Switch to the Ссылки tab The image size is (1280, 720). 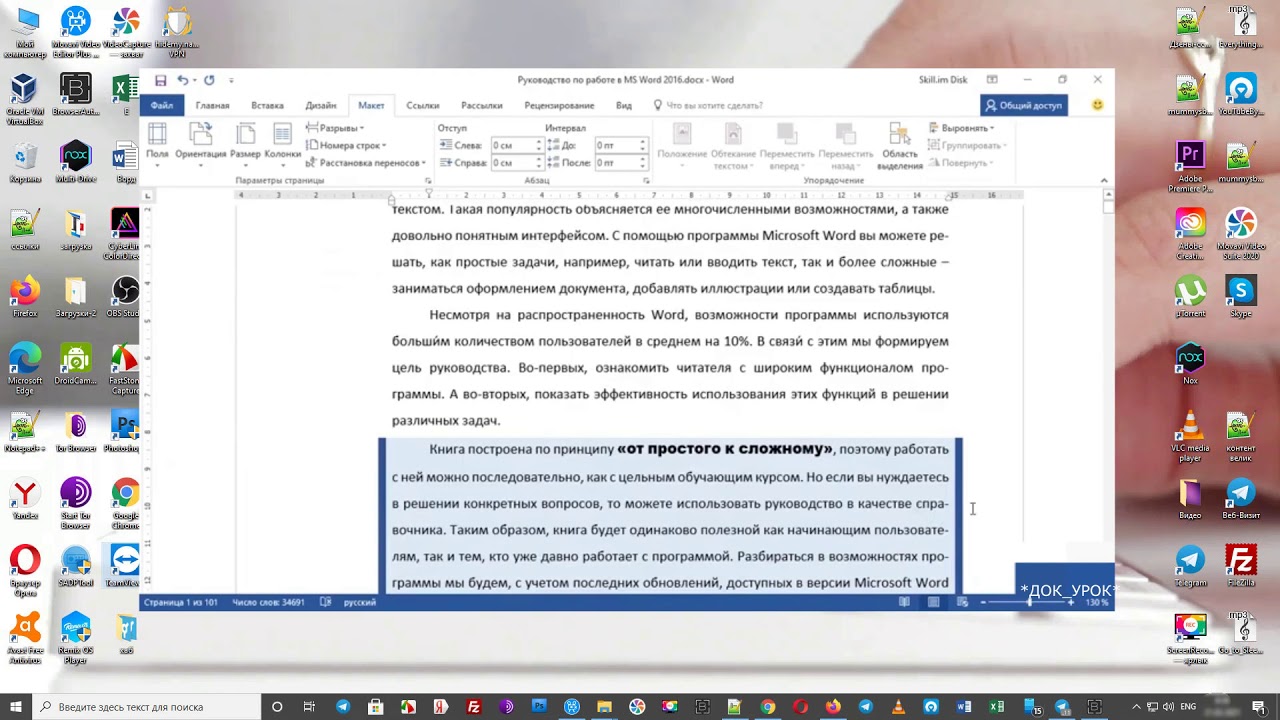click(423, 105)
